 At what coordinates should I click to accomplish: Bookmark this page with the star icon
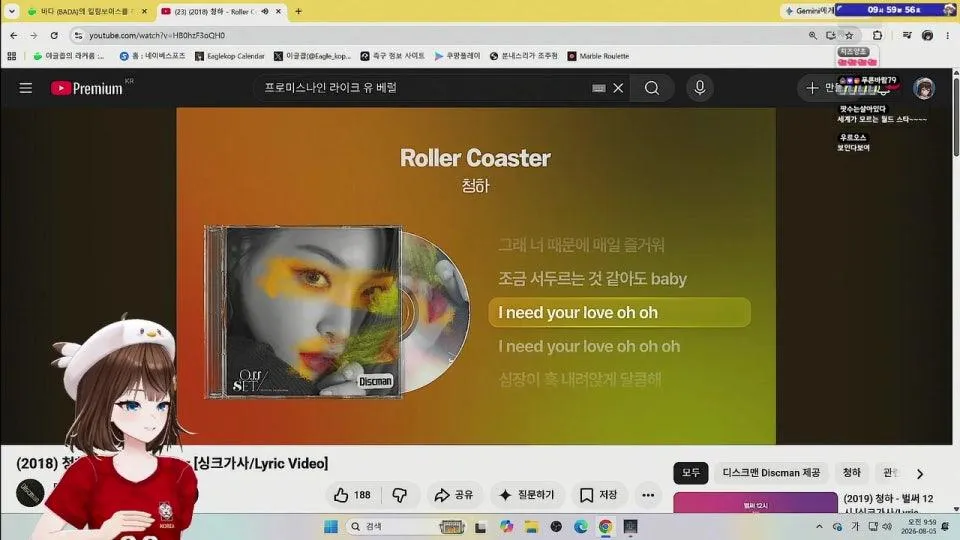tap(849, 36)
